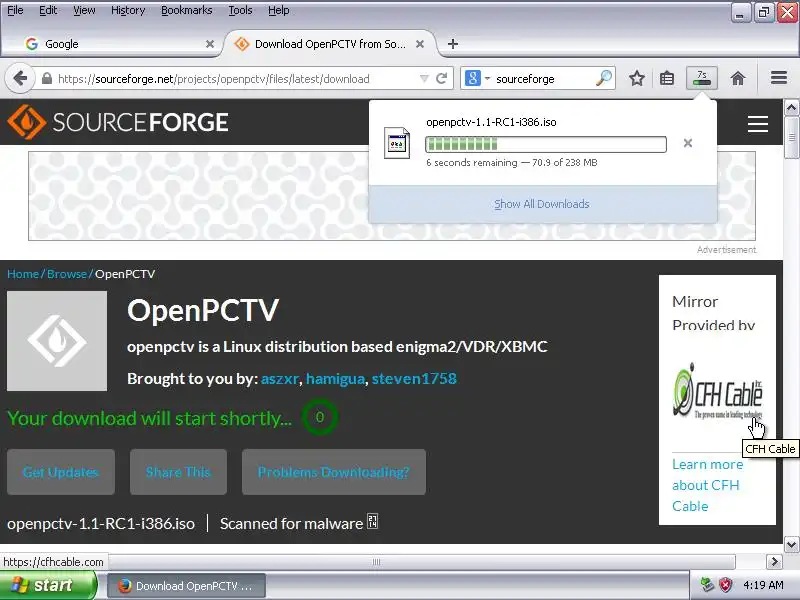Click Show All Downloads

[542, 204]
